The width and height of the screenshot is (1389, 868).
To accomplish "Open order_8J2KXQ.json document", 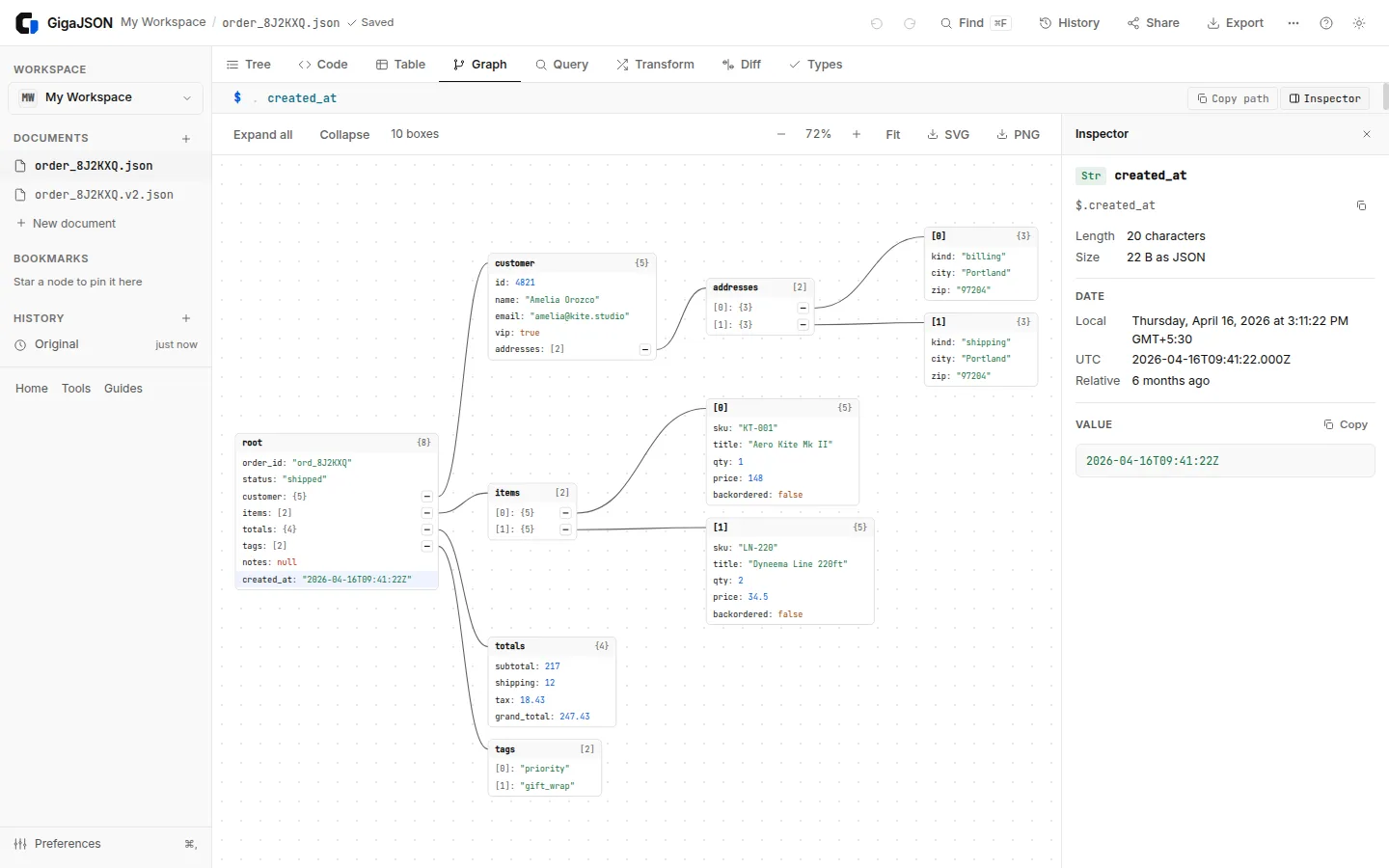I will 106,166.
